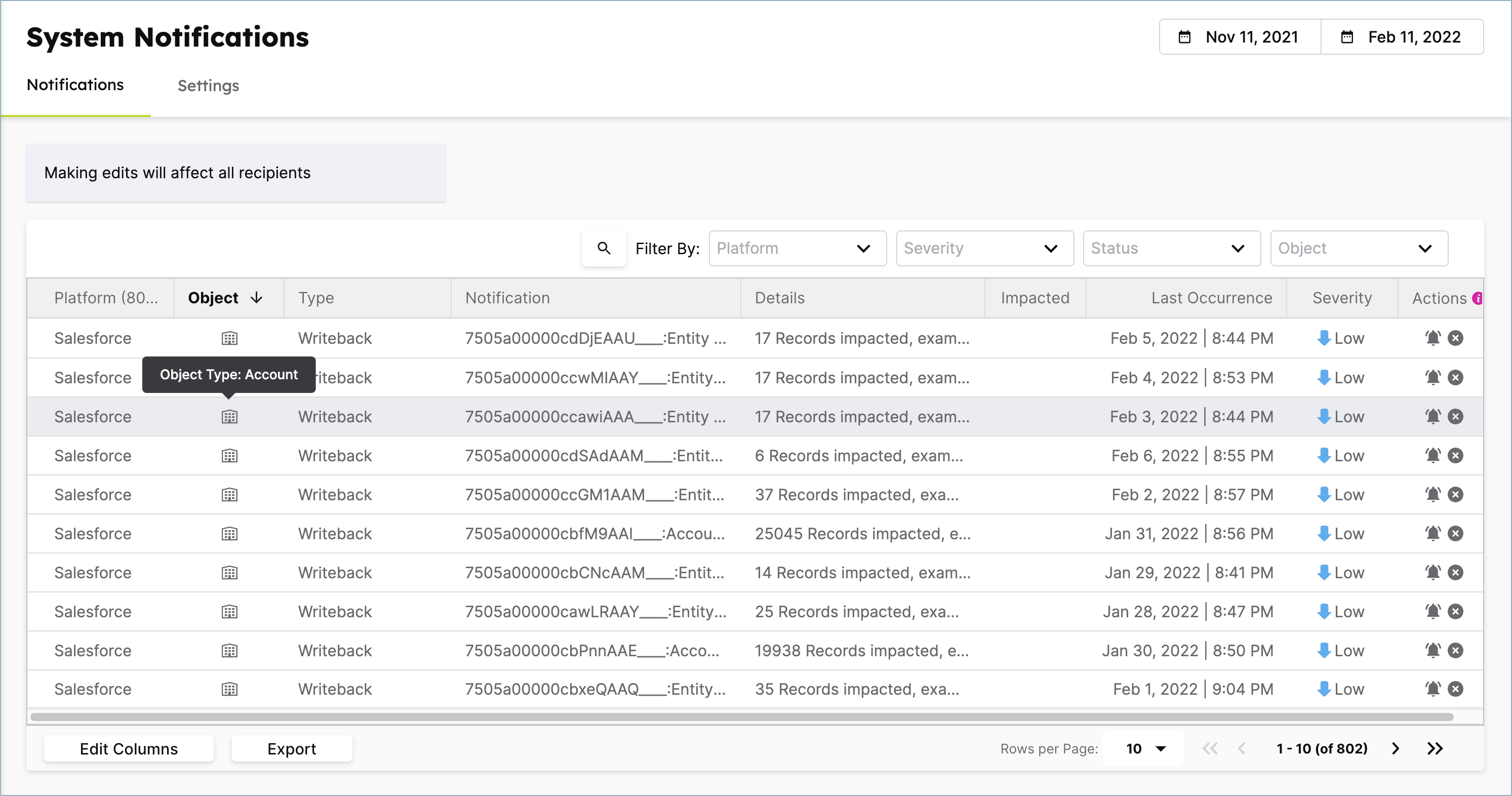Click bell icon in Feb 4, 2022 row
This screenshot has width=1512, height=796.
(x=1433, y=377)
